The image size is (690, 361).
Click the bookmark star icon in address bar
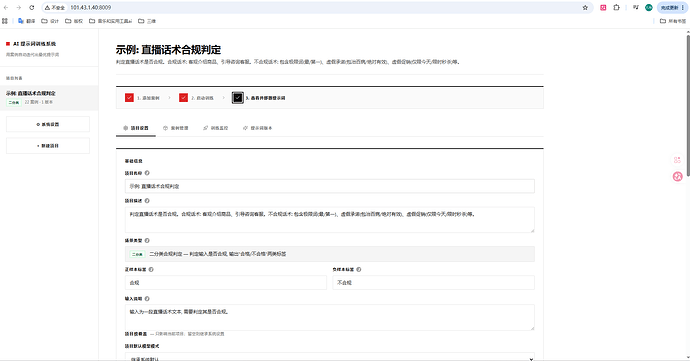point(585,7)
